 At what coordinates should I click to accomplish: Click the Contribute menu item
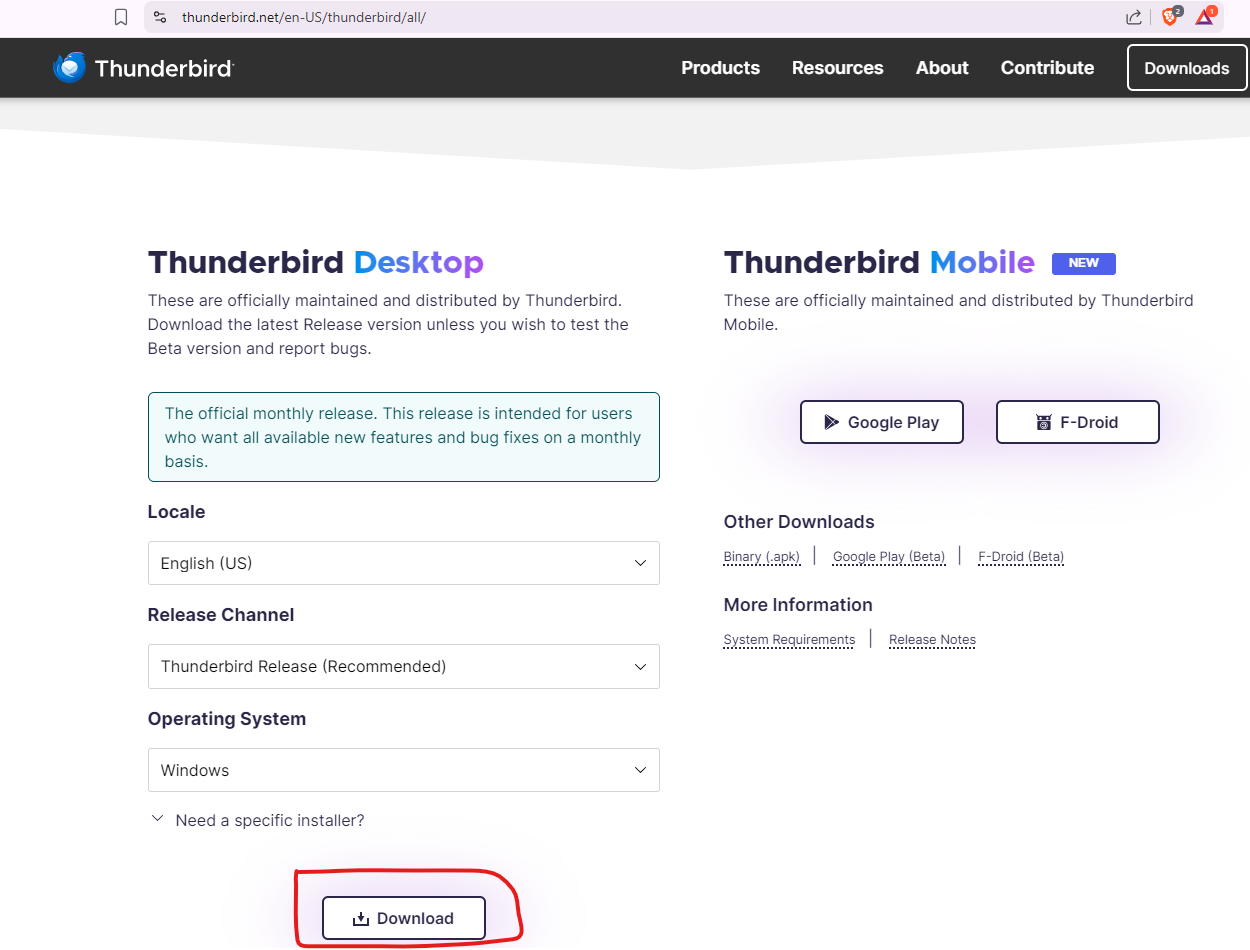[1047, 68]
